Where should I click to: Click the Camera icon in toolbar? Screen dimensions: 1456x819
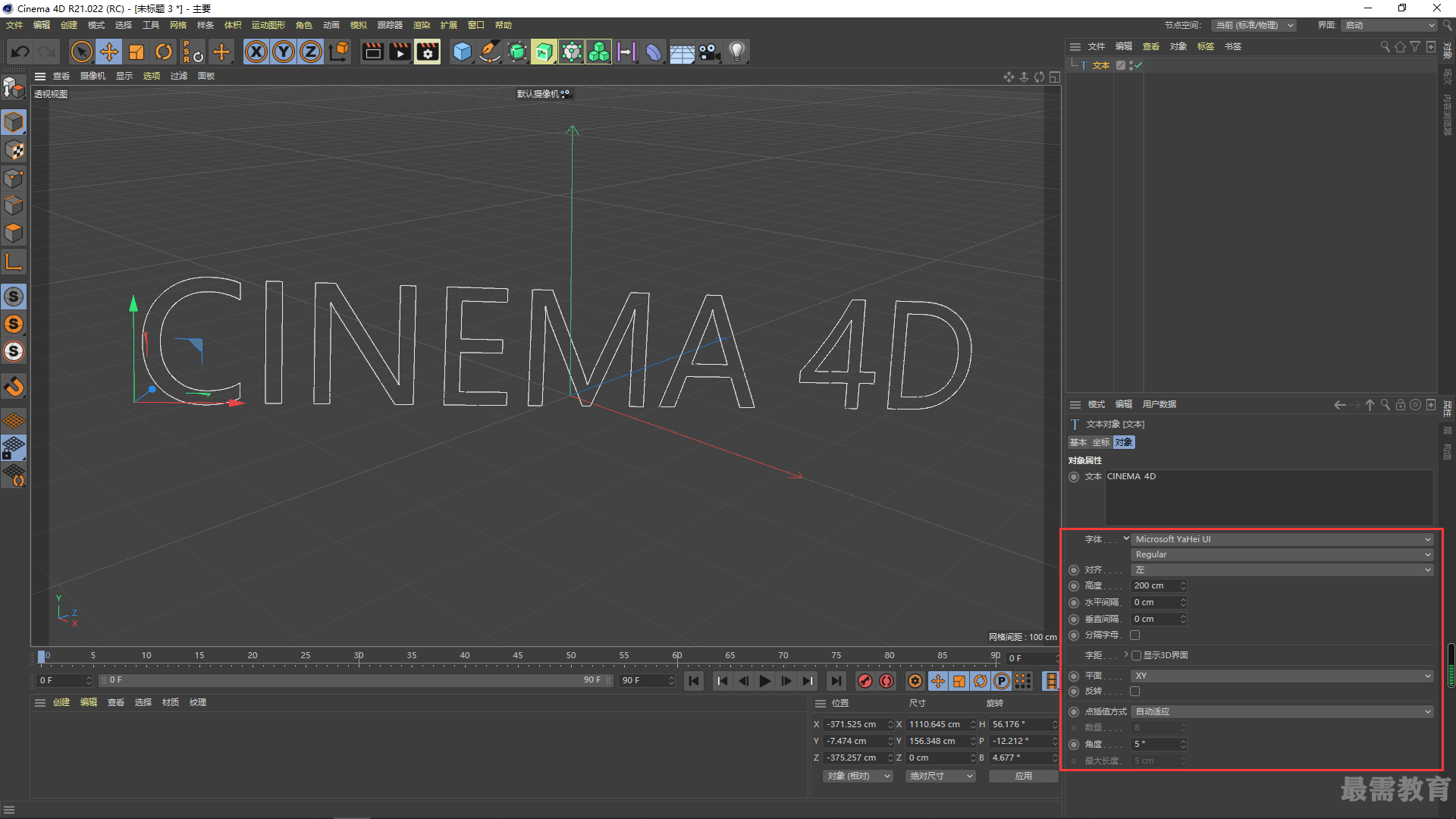coord(709,52)
